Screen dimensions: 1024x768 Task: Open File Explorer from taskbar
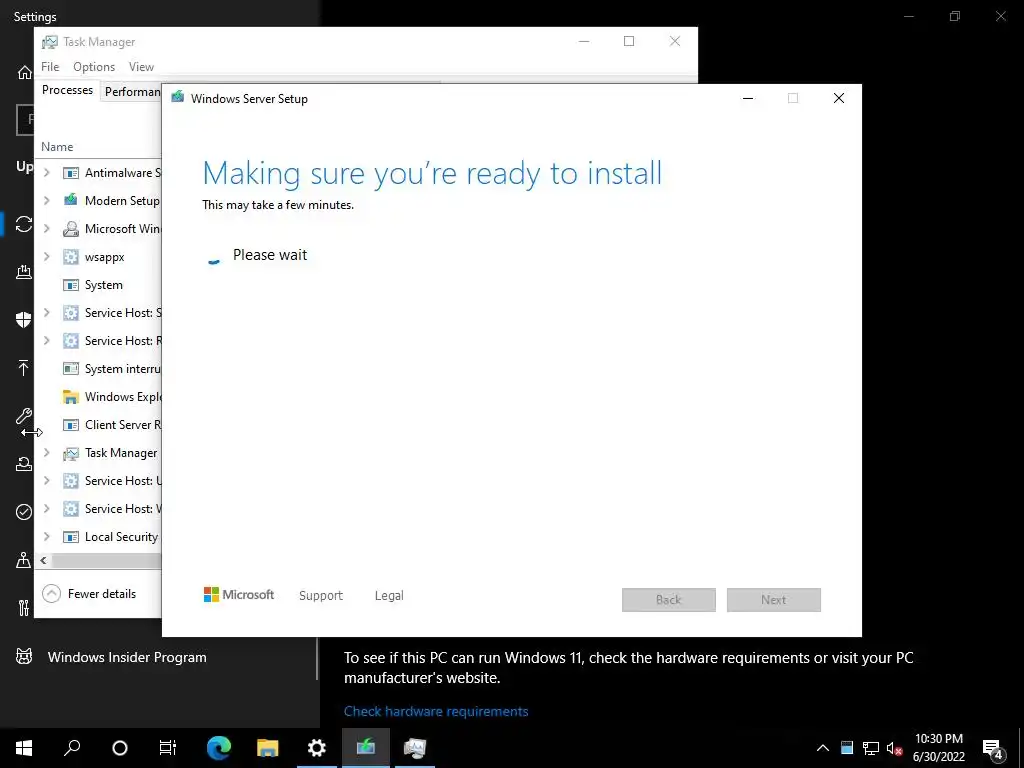click(268, 748)
